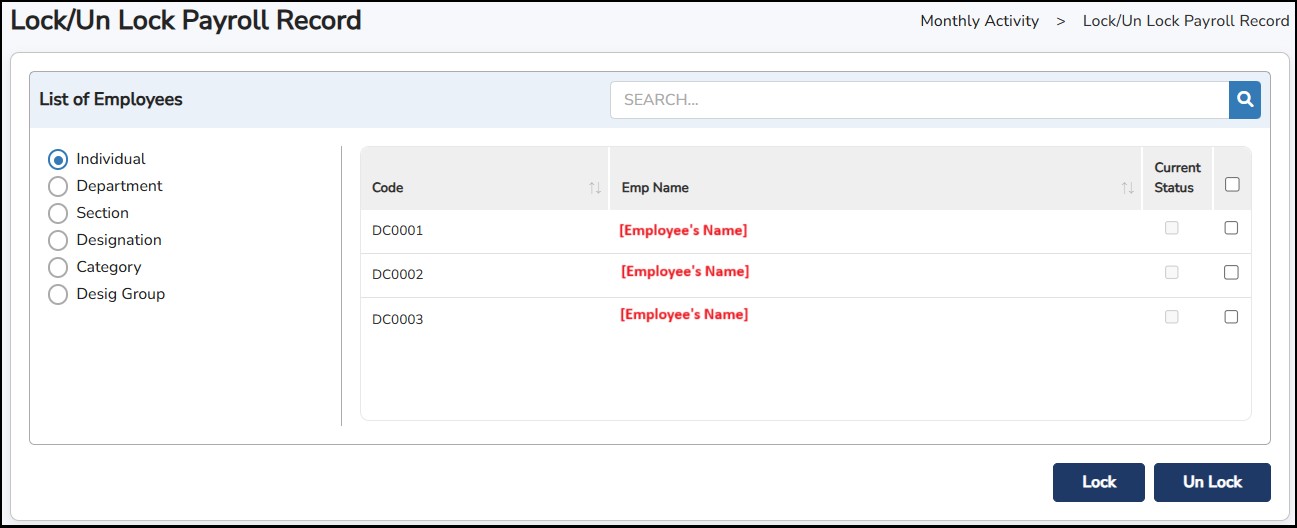Tick the select-all checkbox in table header
The height and width of the screenshot is (528, 1297).
point(1231,184)
